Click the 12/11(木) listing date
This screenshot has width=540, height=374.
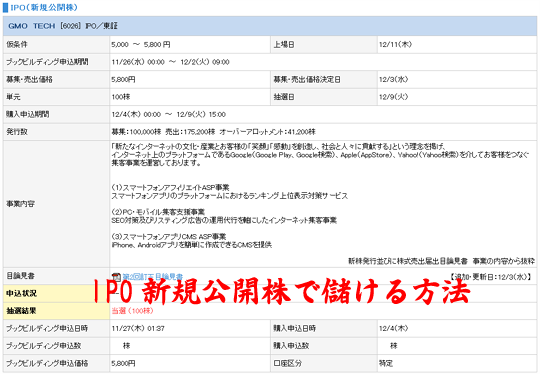395,44
